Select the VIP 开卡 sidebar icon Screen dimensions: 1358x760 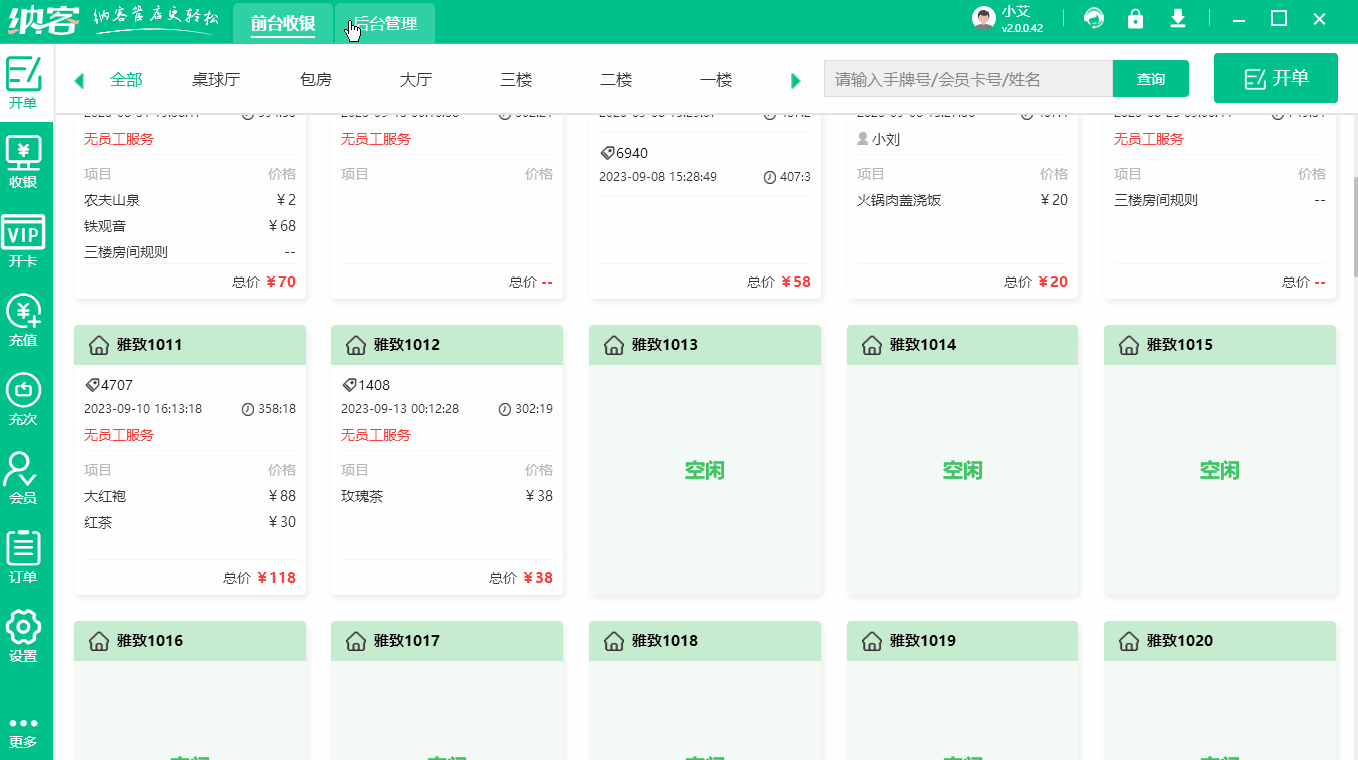click(24, 240)
